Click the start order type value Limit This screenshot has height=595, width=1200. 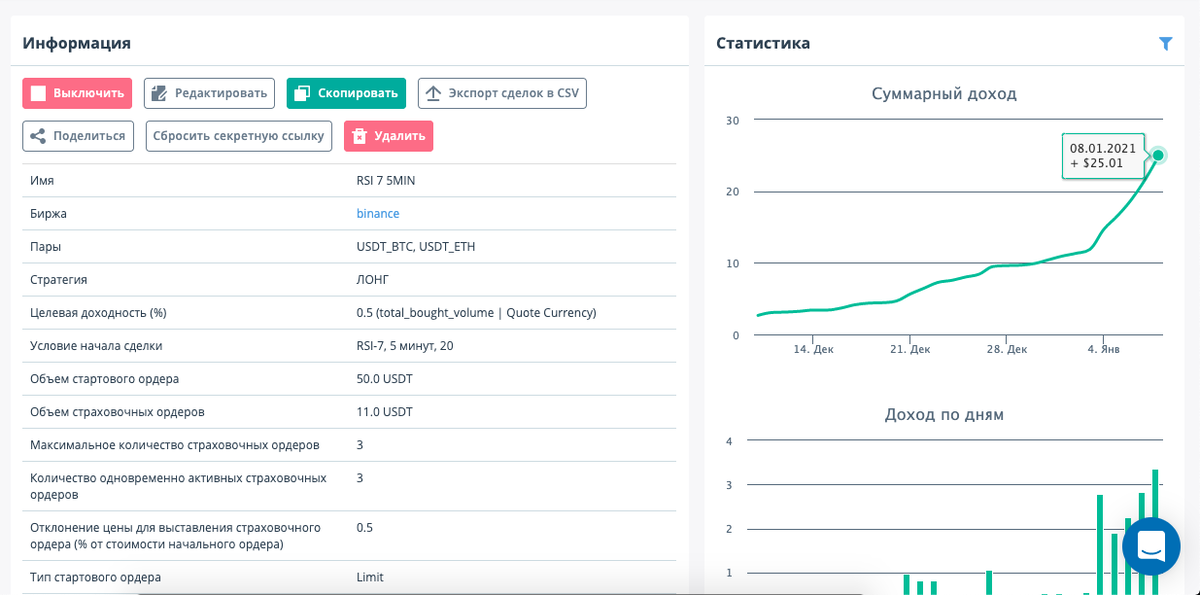[x=370, y=577]
